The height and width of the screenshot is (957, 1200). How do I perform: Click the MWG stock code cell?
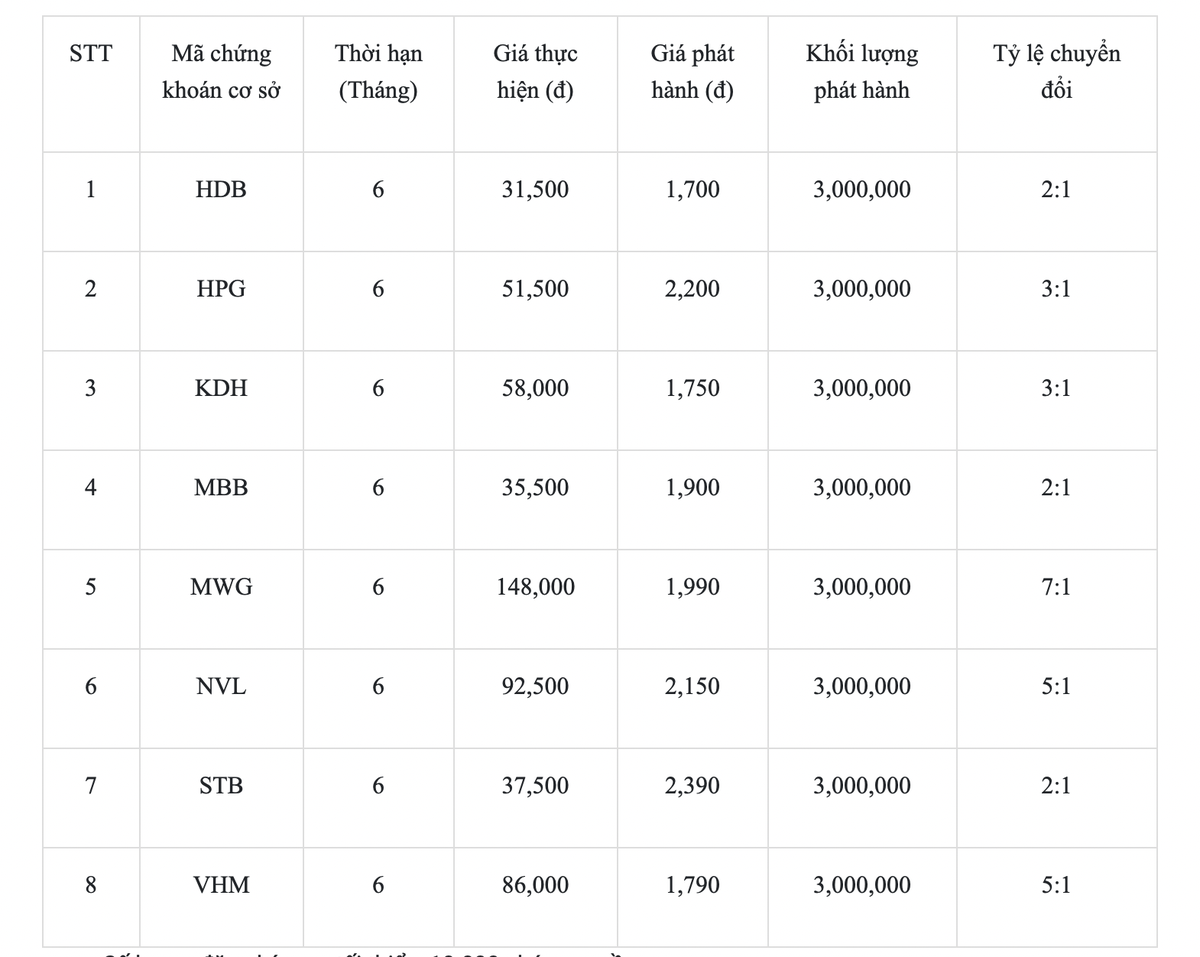(x=221, y=587)
